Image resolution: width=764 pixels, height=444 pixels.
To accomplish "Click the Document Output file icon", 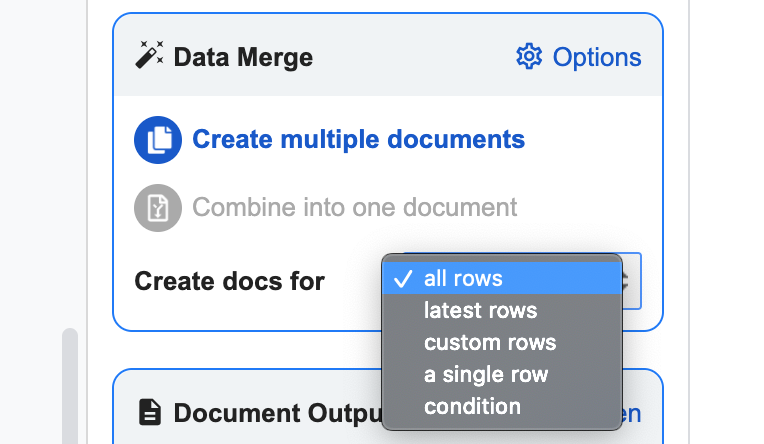I will (x=149, y=412).
